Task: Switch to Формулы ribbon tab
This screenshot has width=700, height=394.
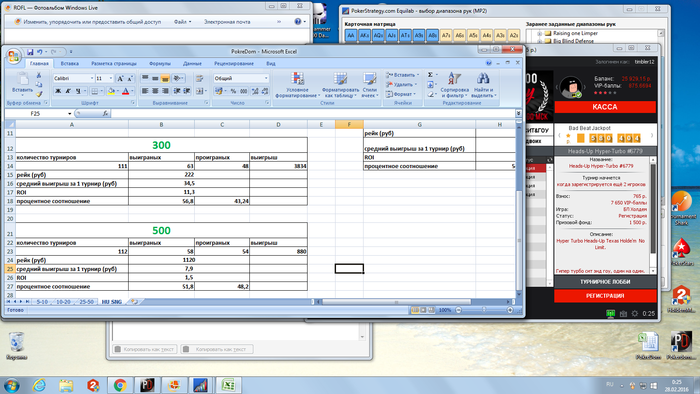Action: pos(160,63)
